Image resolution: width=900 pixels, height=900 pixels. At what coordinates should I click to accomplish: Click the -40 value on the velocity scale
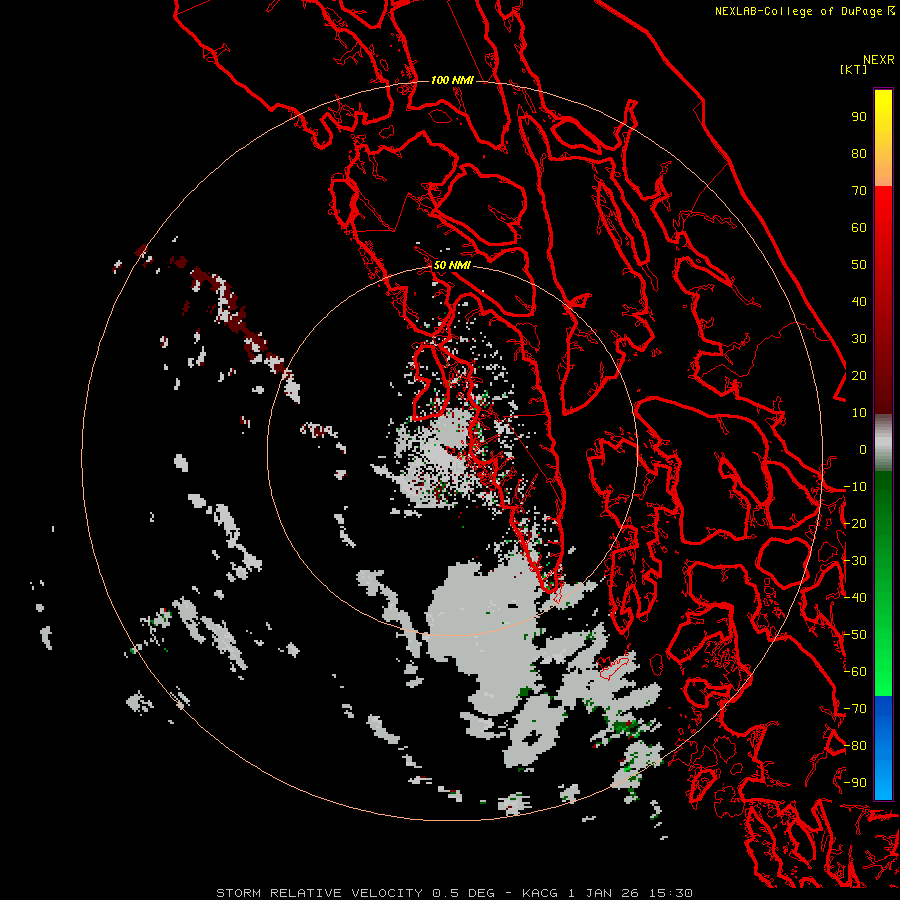point(855,598)
